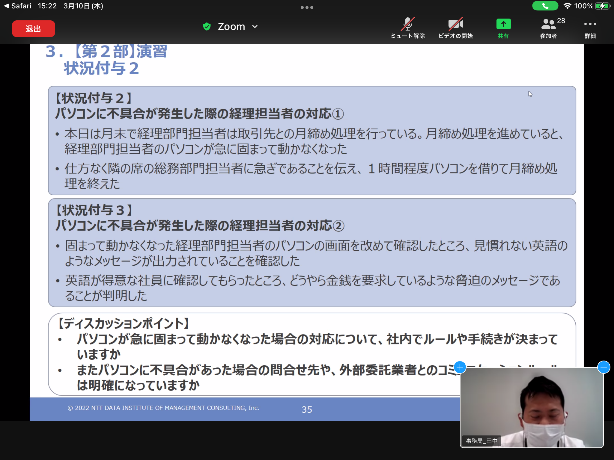Click the slide title 状況付与２

point(101,69)
